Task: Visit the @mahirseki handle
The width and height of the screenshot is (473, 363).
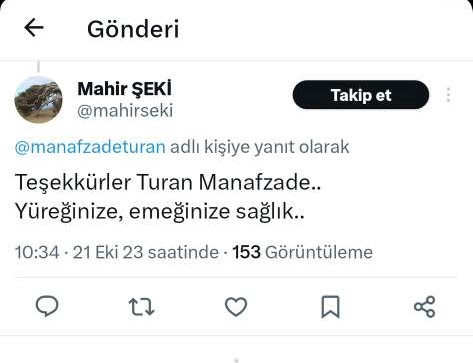Action: (x=125, y=111)
